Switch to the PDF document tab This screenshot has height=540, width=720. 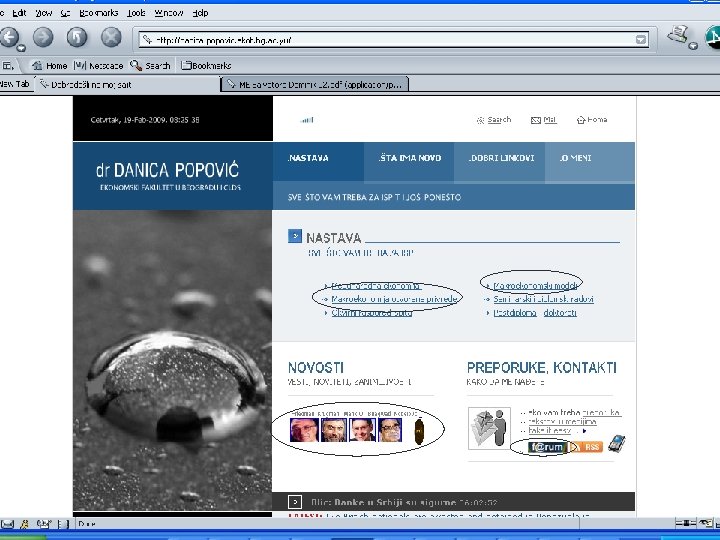coord(315,84)
